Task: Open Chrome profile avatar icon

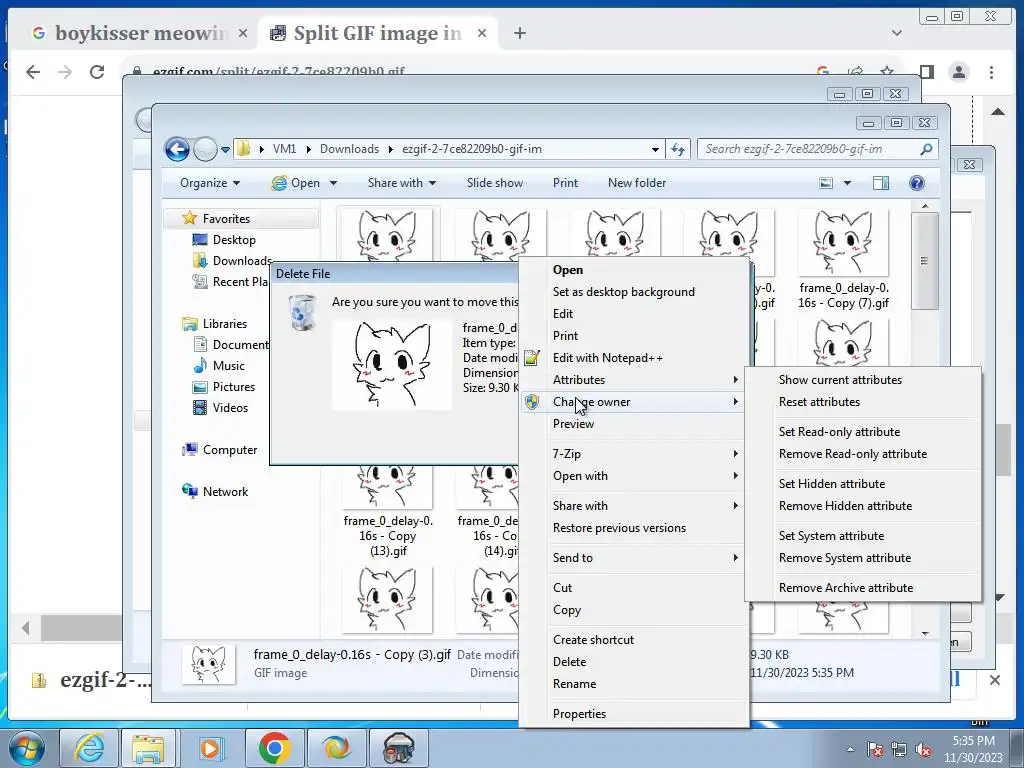Action: pos(959,72)
